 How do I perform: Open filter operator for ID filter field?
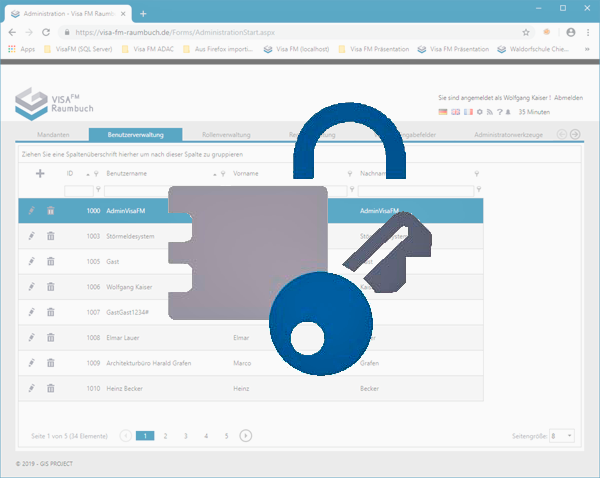click(x=98, y=189)
